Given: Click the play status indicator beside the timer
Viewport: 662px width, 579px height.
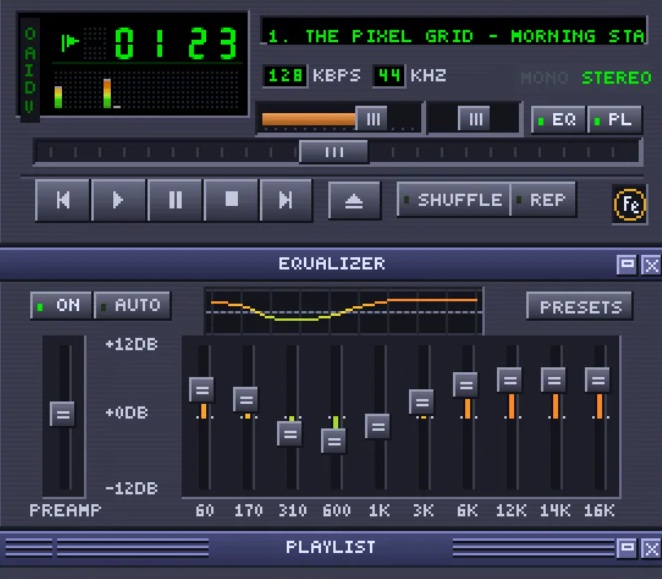Looking at the screenshot, I should [x=70, y=42].
